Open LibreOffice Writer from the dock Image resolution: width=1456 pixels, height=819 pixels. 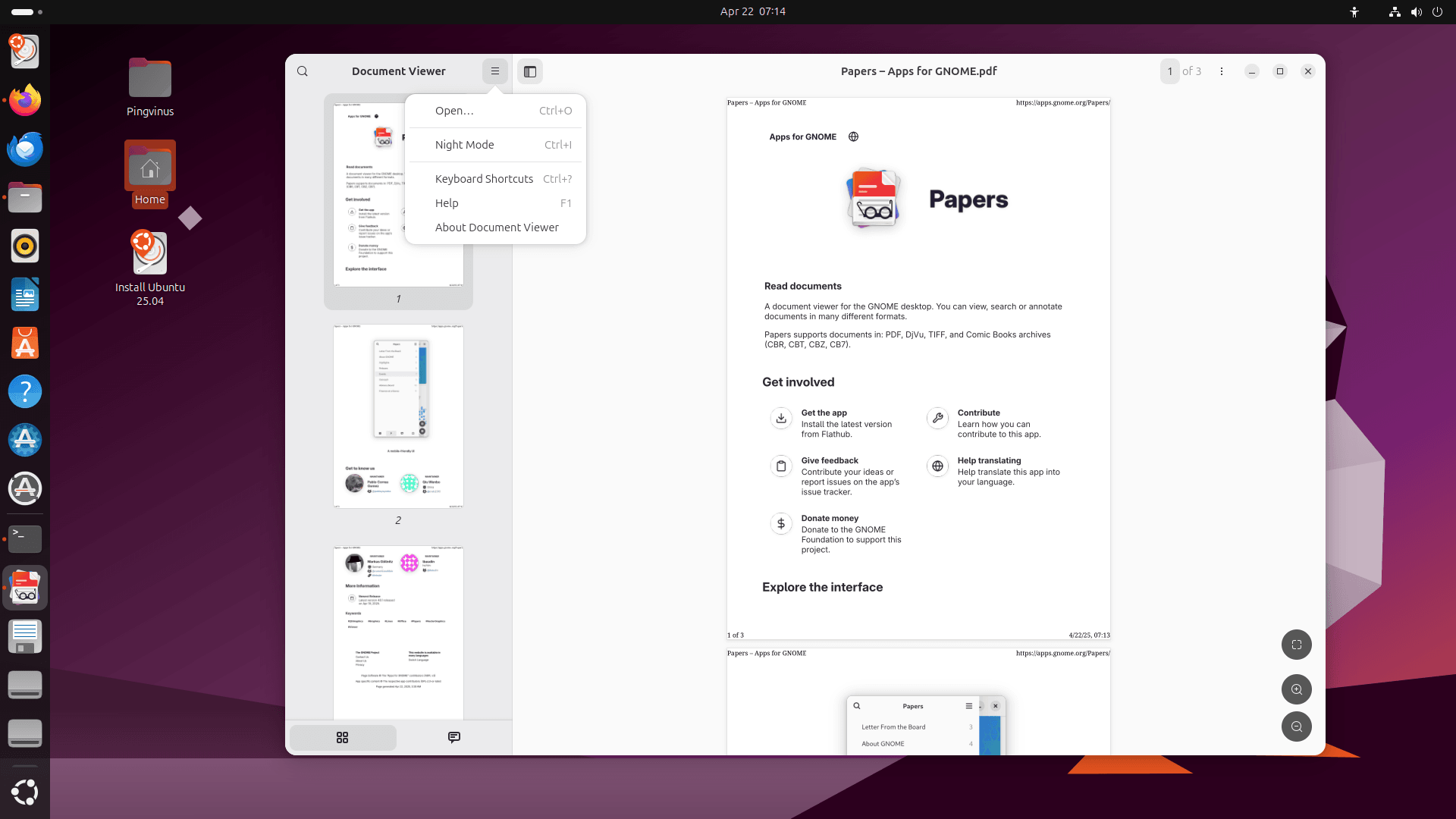click(x=25, y=294)
